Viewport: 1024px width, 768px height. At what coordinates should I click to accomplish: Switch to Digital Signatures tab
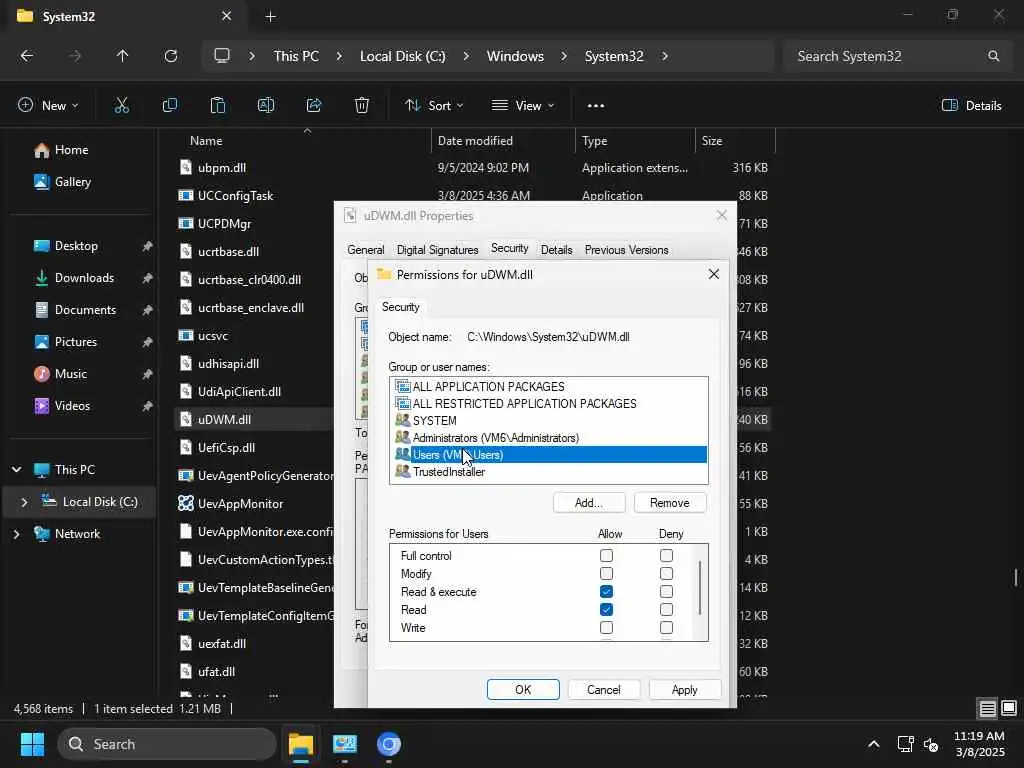pos(438,250)
